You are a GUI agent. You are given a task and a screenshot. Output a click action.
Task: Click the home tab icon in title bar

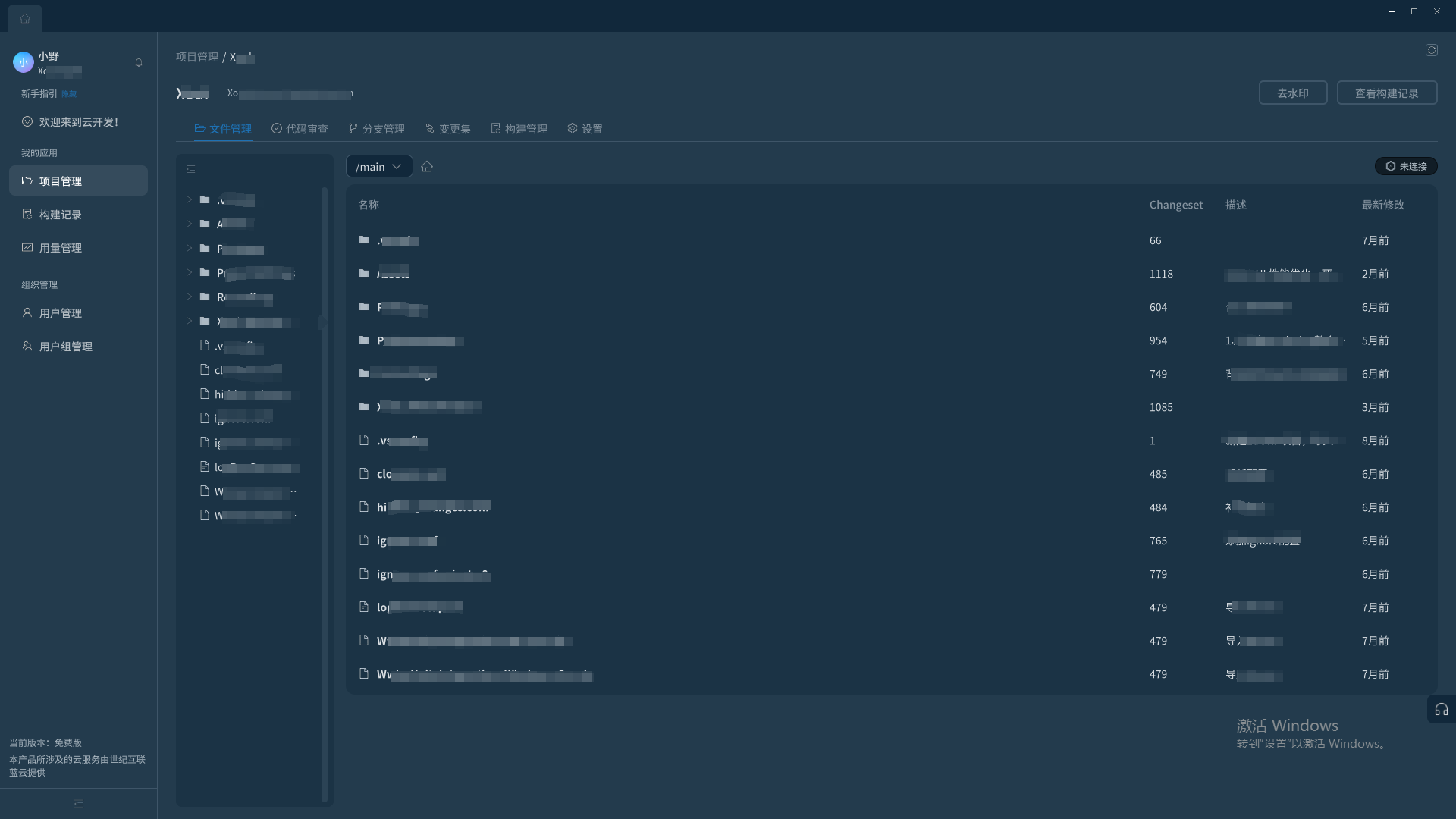coord(25,18)
